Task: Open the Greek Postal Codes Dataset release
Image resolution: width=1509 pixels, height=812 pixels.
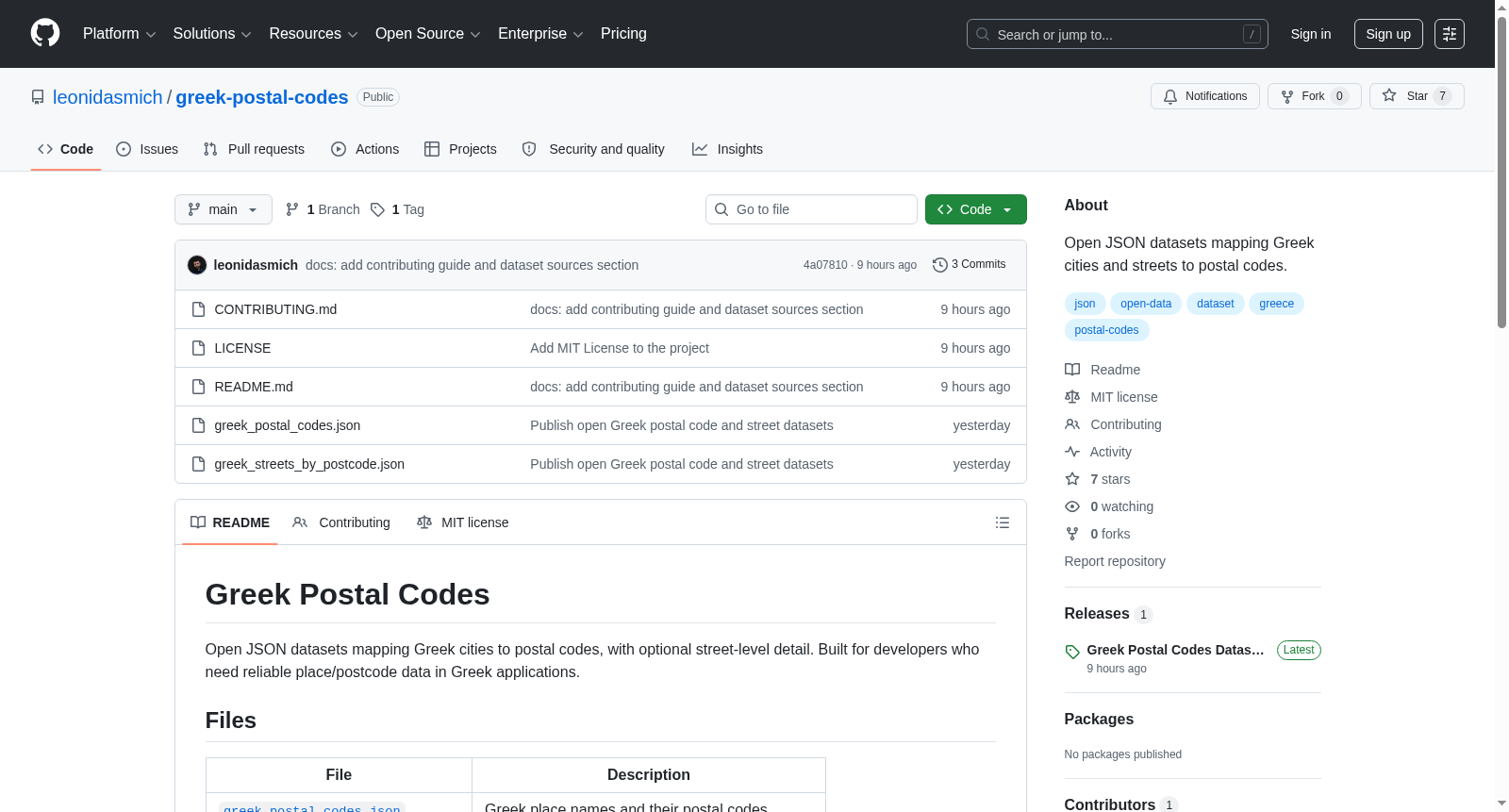Action: 1175,650
